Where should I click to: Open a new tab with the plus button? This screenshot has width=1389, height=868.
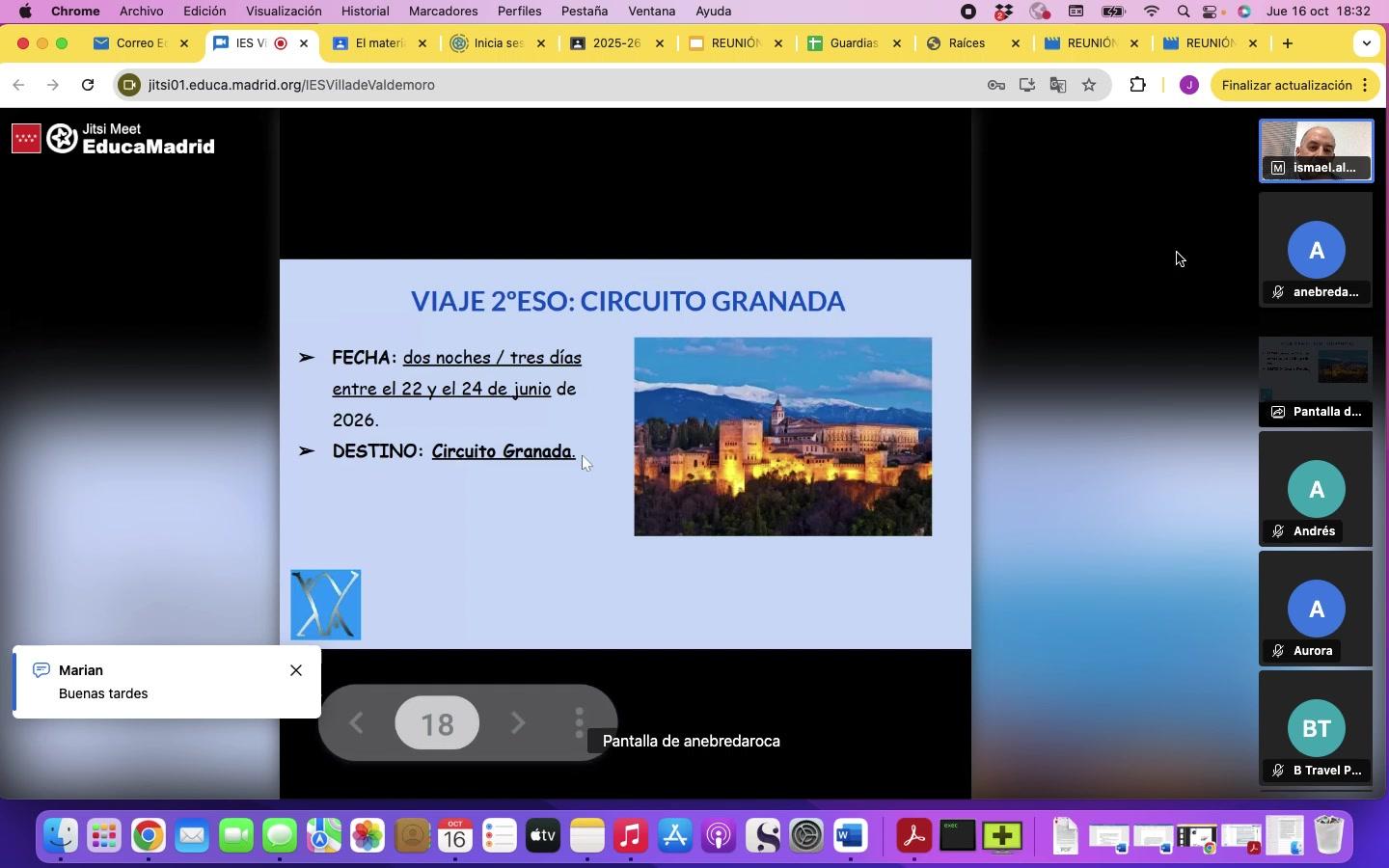(x=1288, y=43)
